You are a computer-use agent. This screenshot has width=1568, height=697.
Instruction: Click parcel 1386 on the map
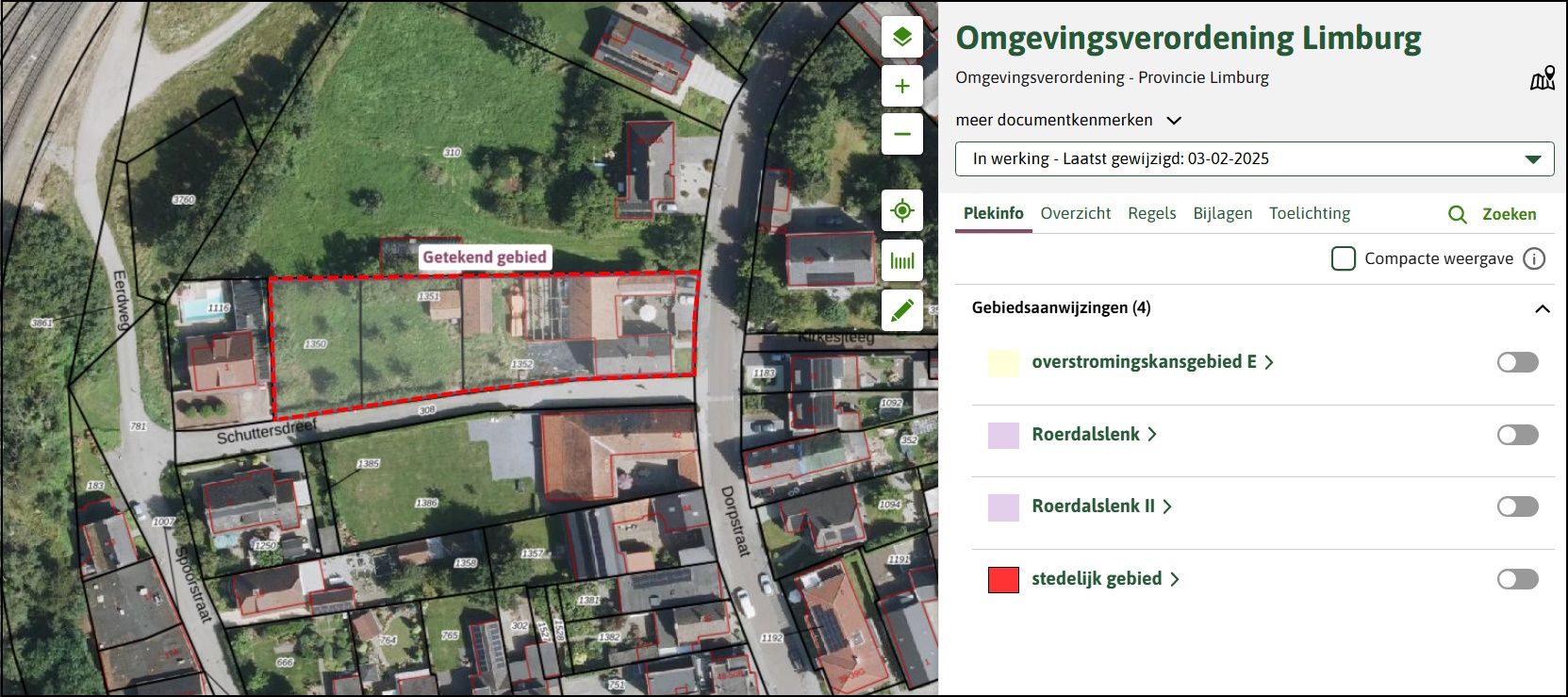coord(426,503)
